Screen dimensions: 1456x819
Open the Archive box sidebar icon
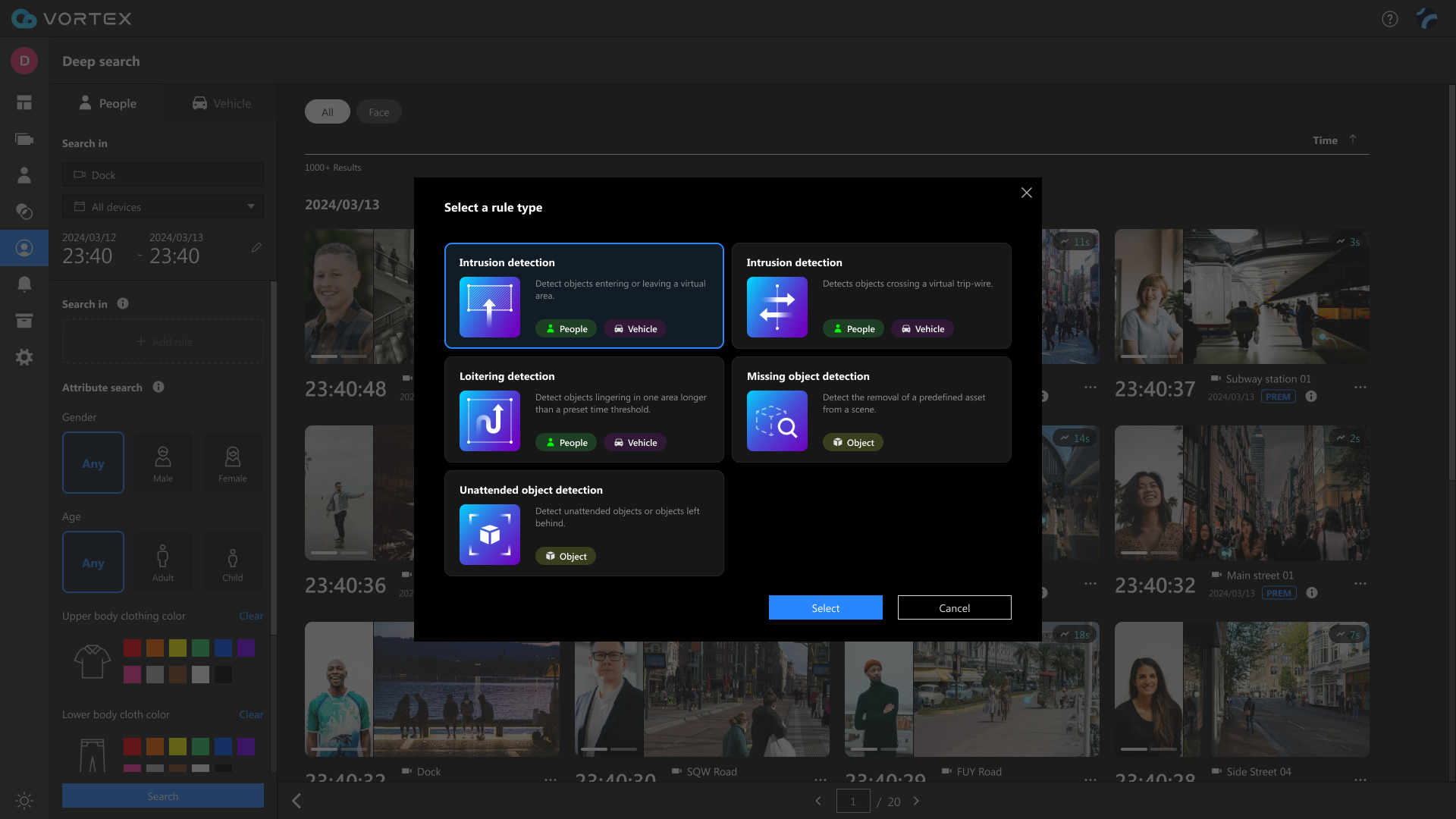24,321
